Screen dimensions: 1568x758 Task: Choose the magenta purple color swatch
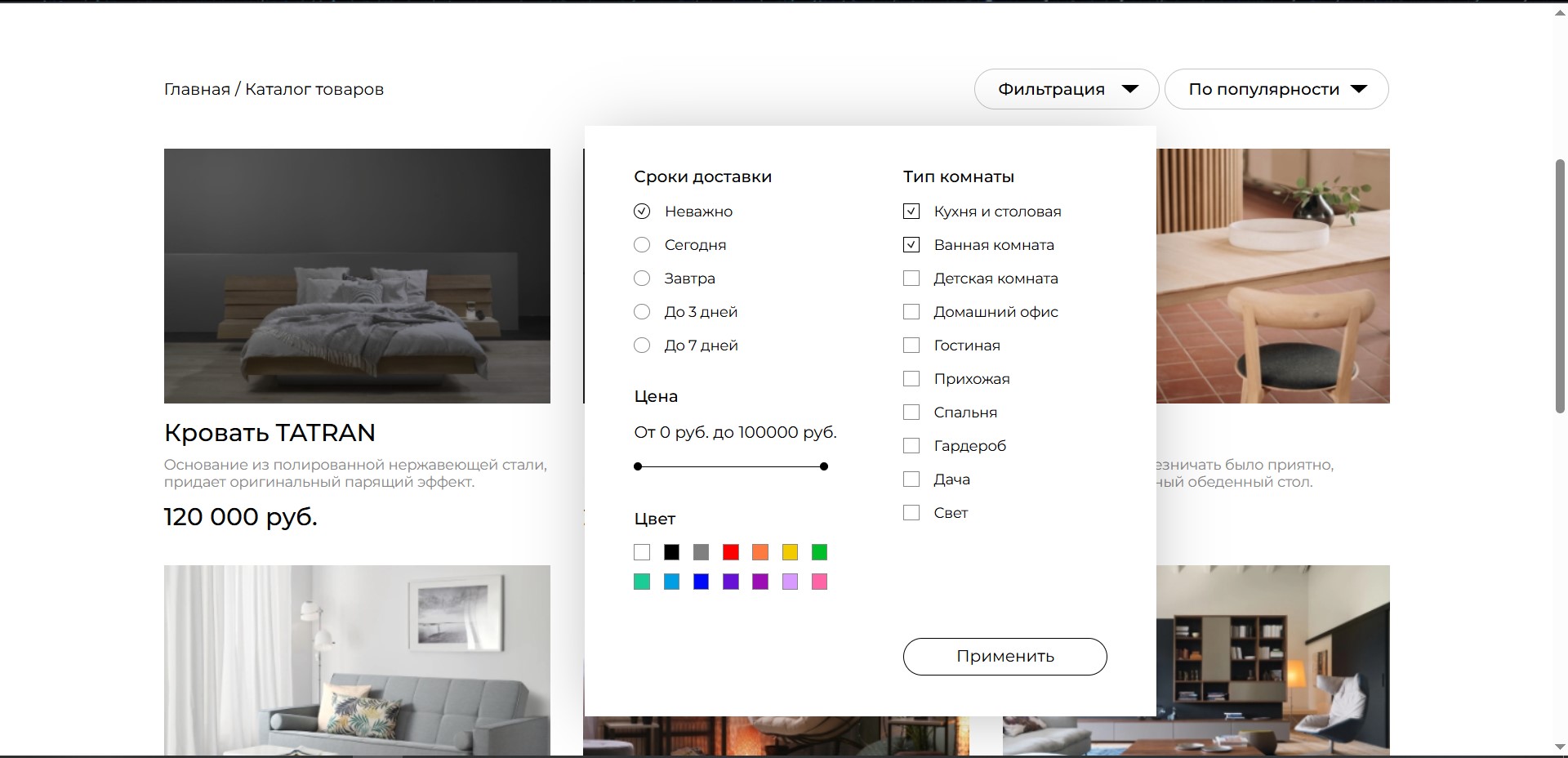point(760,582)
